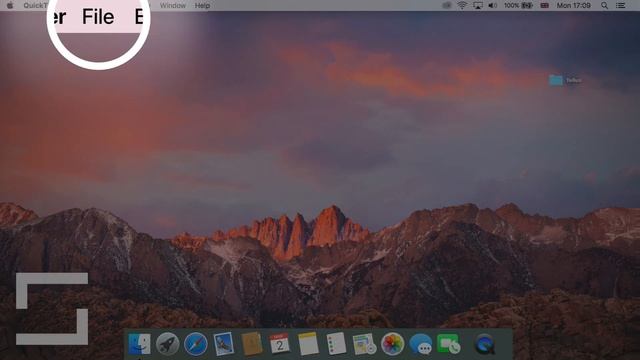Screen dimensions: 640x360
Task: Click QuickTime Player icon in Dock
Action: click(484, 344)
